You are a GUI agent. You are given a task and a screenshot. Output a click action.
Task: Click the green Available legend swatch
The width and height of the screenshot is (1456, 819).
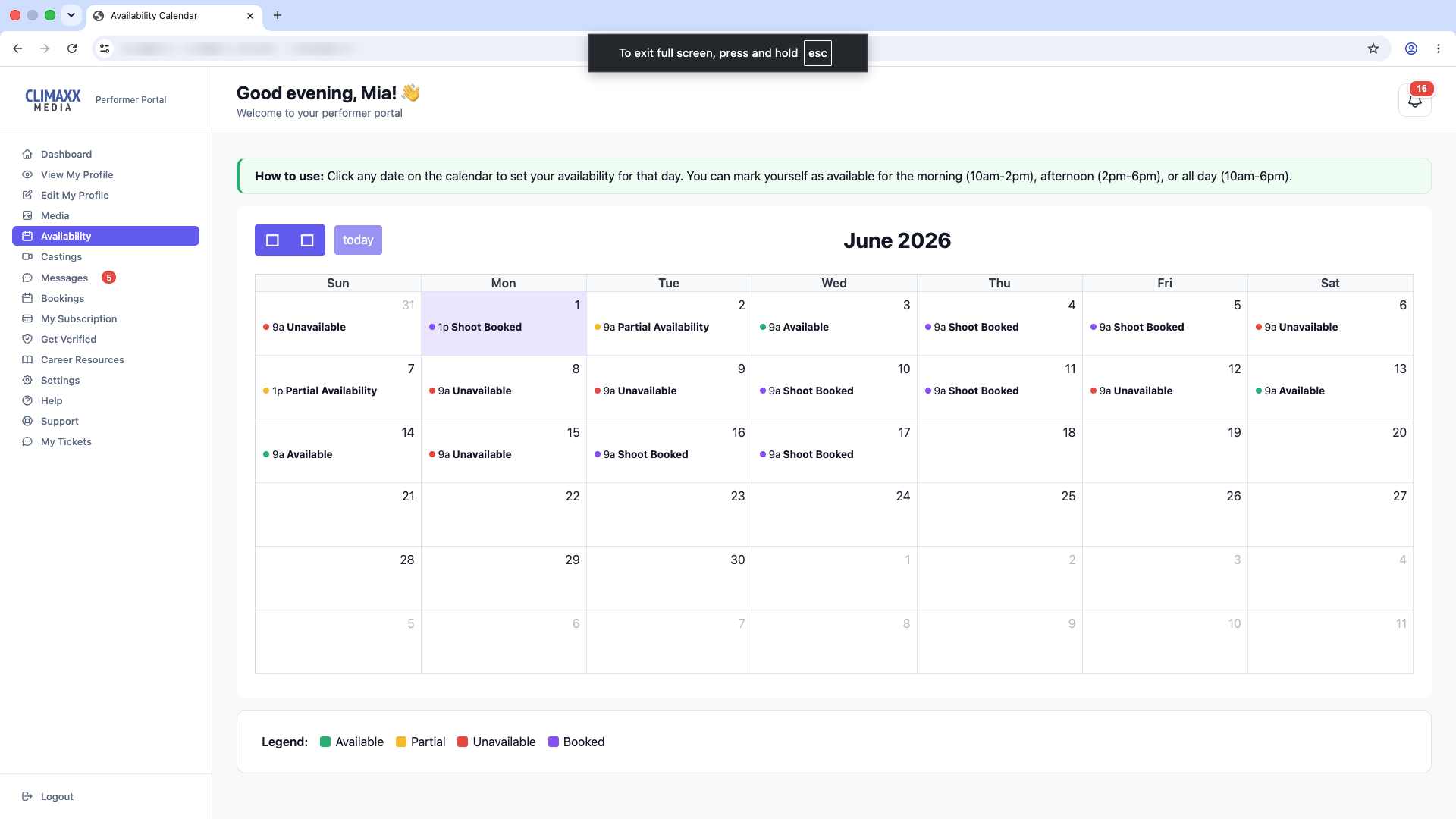(x=325, y=742)
